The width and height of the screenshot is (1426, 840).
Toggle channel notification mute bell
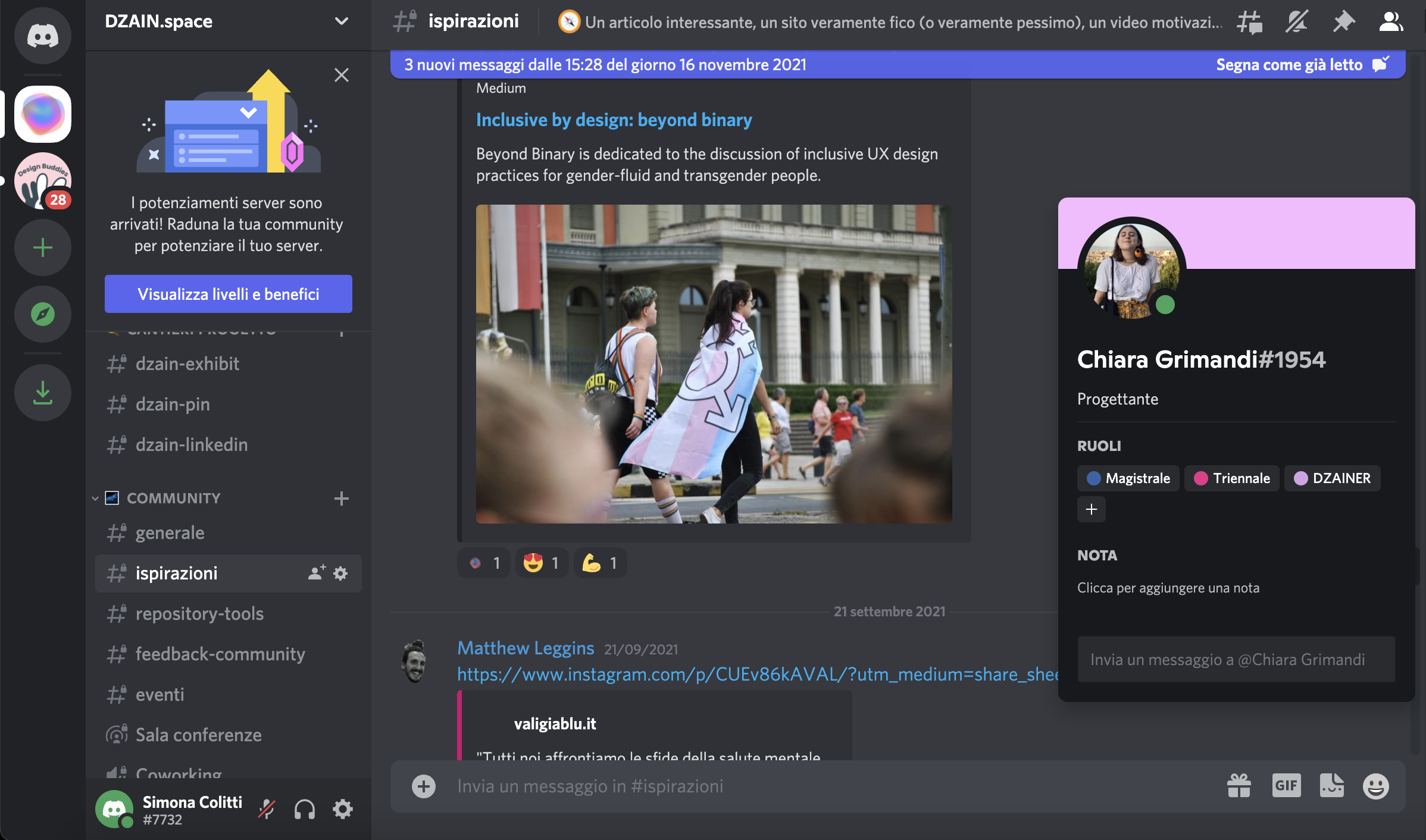(x=1296, y=22)
